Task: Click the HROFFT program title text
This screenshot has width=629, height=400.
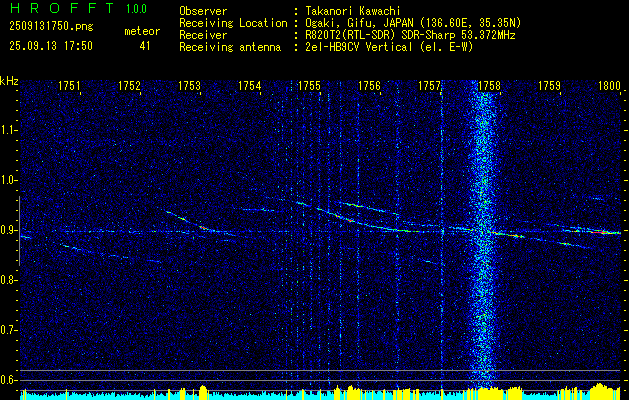Action: 61,8
